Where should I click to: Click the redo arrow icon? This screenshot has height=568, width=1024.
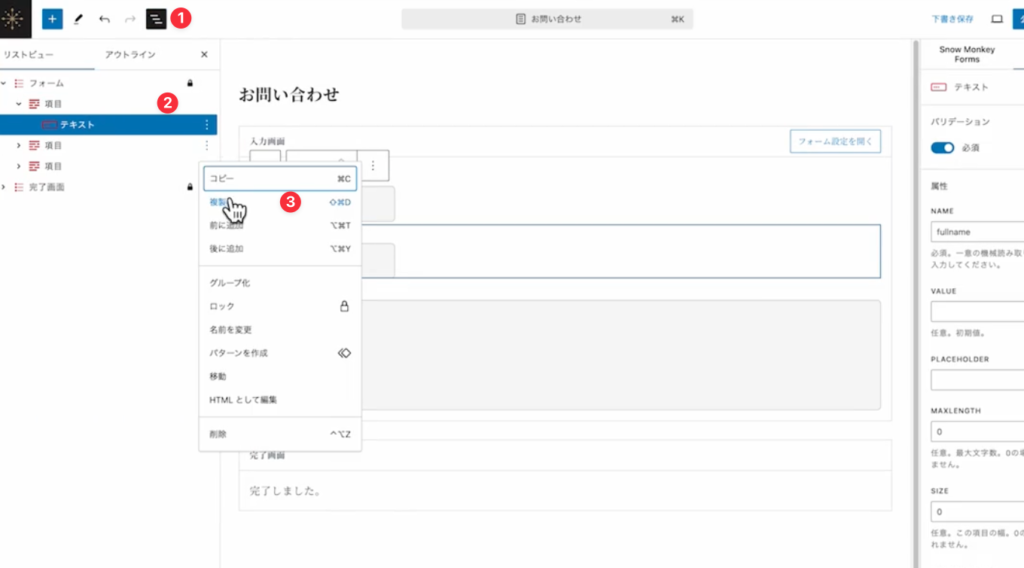click(130, 19)
